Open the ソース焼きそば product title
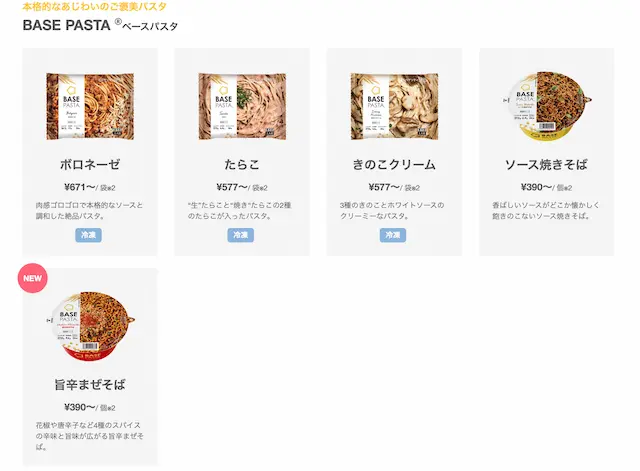Image resolution: width=640 pixels, height=471 pixels. (547, 164)
